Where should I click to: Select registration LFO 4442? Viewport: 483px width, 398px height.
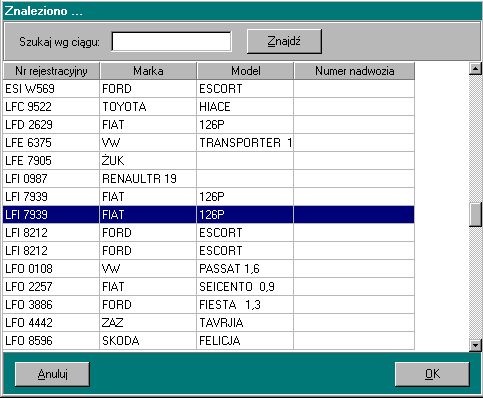51,323
